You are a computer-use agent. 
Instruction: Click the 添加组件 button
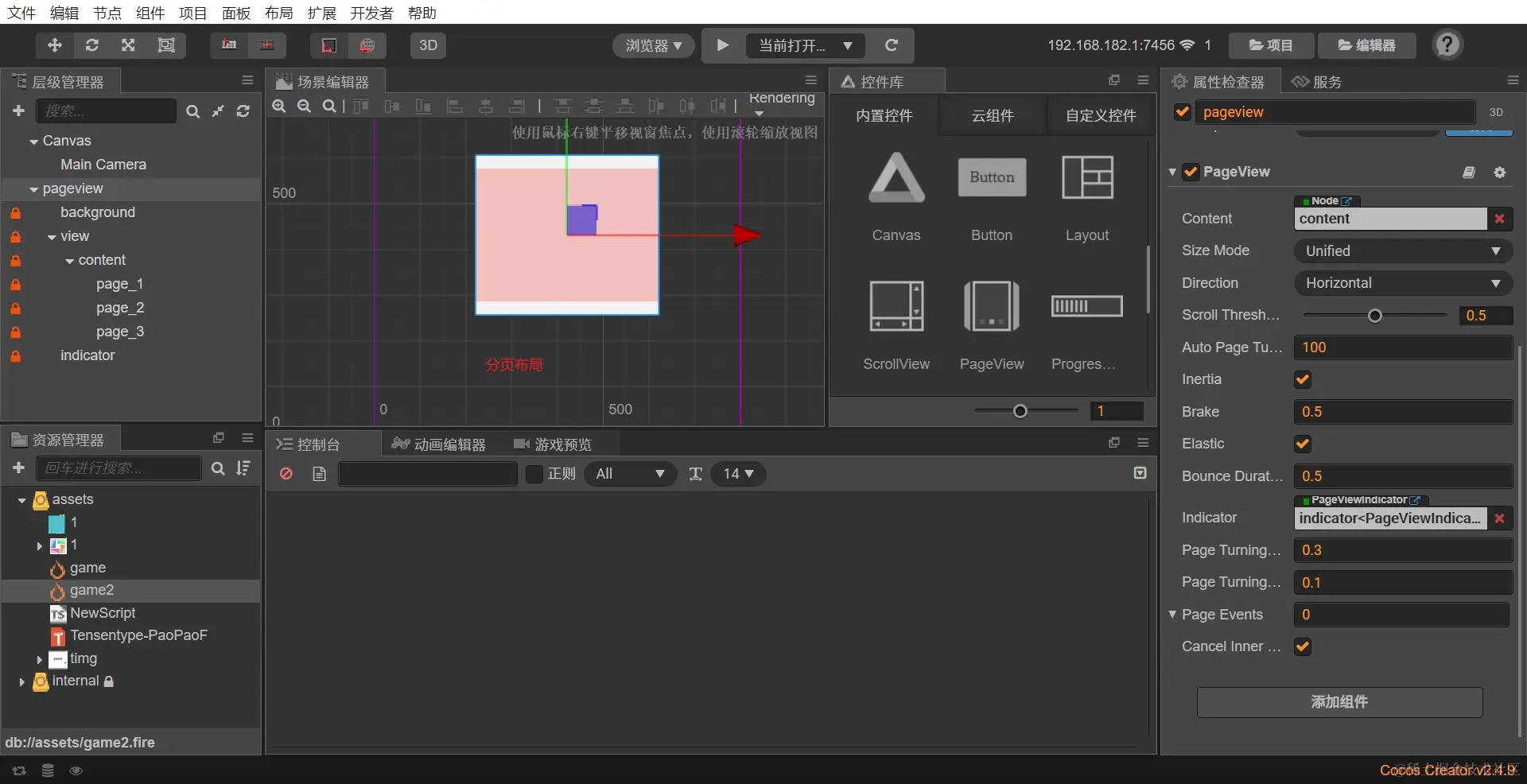coord(1339,702)
